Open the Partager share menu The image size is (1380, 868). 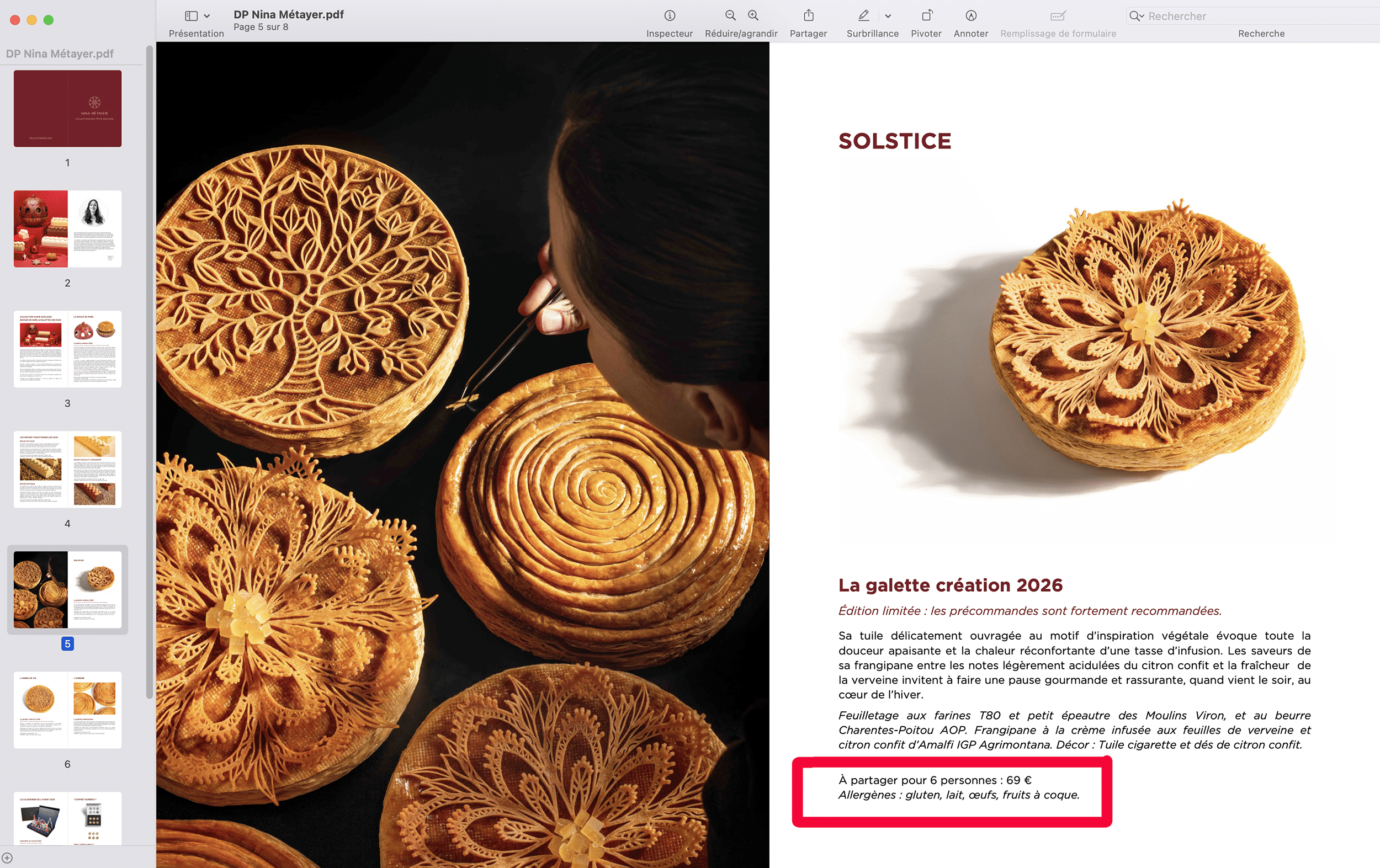coord(808,16)
